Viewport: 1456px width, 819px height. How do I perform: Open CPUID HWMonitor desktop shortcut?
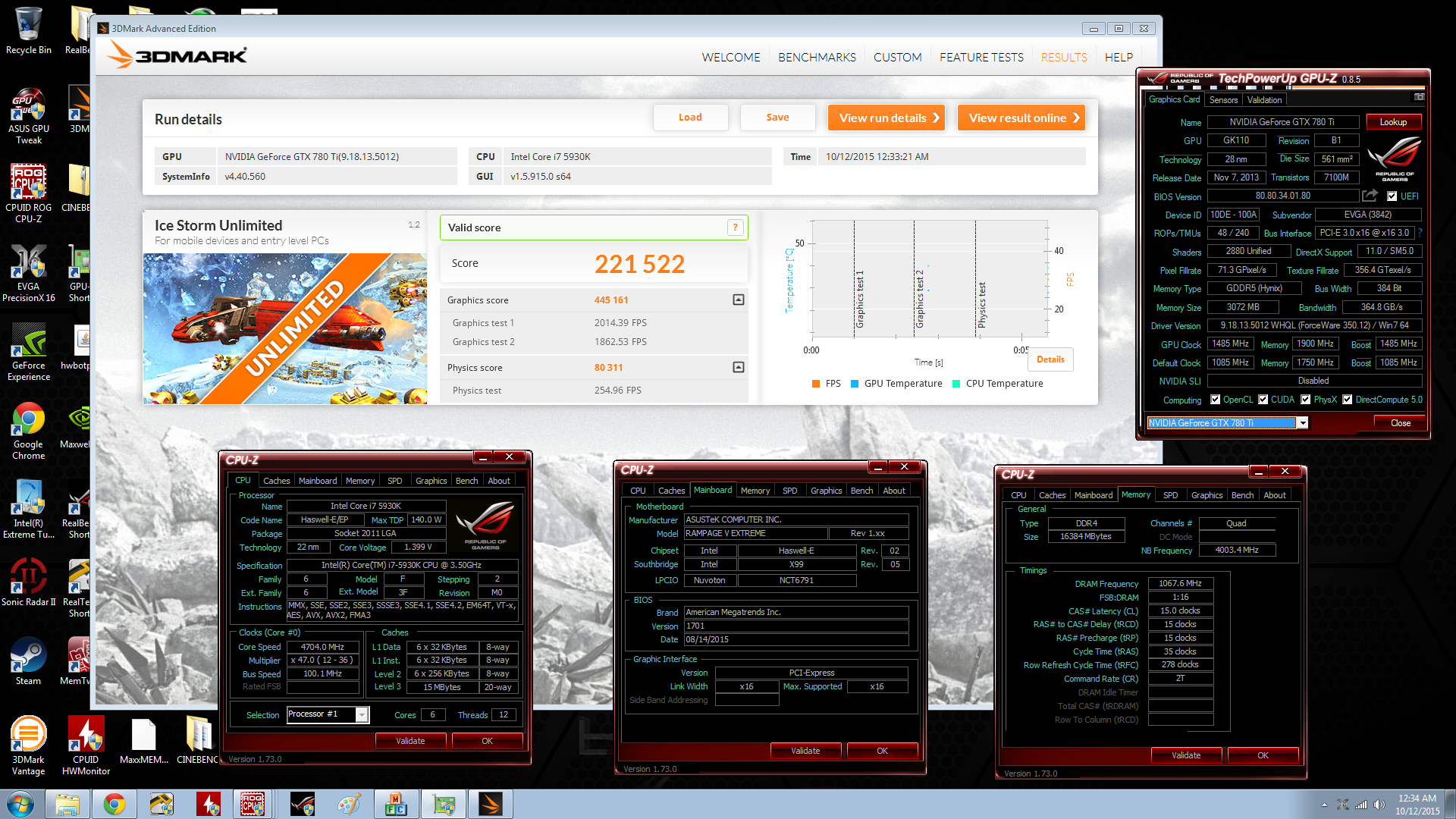point(86,745)
